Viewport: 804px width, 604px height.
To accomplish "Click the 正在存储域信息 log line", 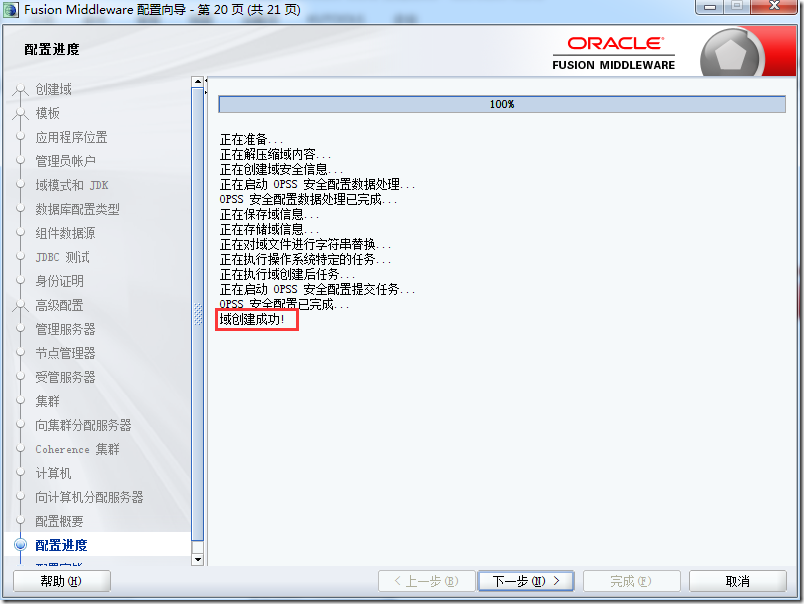I will [269, 229].
